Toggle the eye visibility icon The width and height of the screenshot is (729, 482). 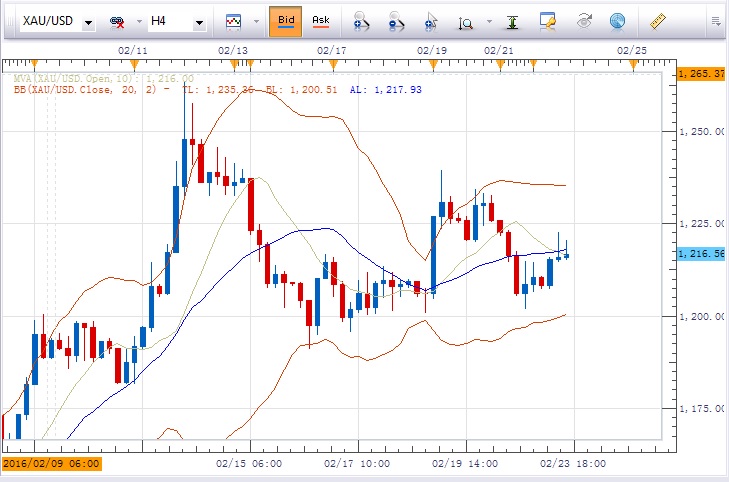[584, 21]
